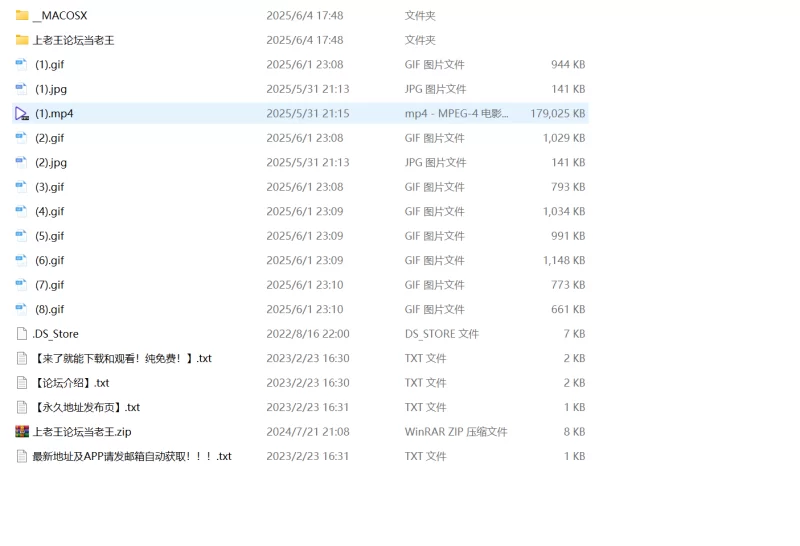
Task: Select the file 【论坛介绍】.txt
Action: tap(71, 383)
